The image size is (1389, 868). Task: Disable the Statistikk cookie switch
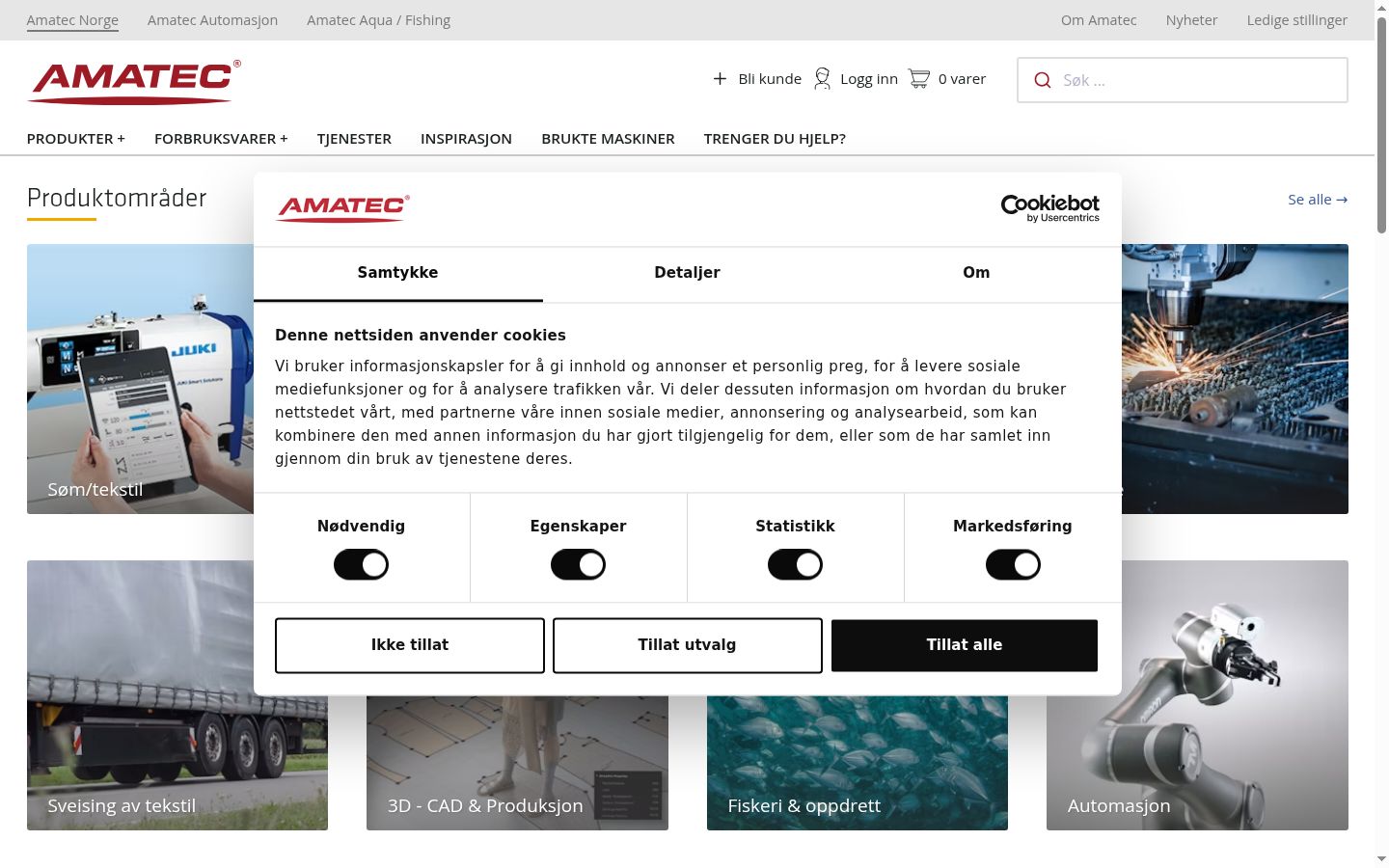(x=795, y=564)
